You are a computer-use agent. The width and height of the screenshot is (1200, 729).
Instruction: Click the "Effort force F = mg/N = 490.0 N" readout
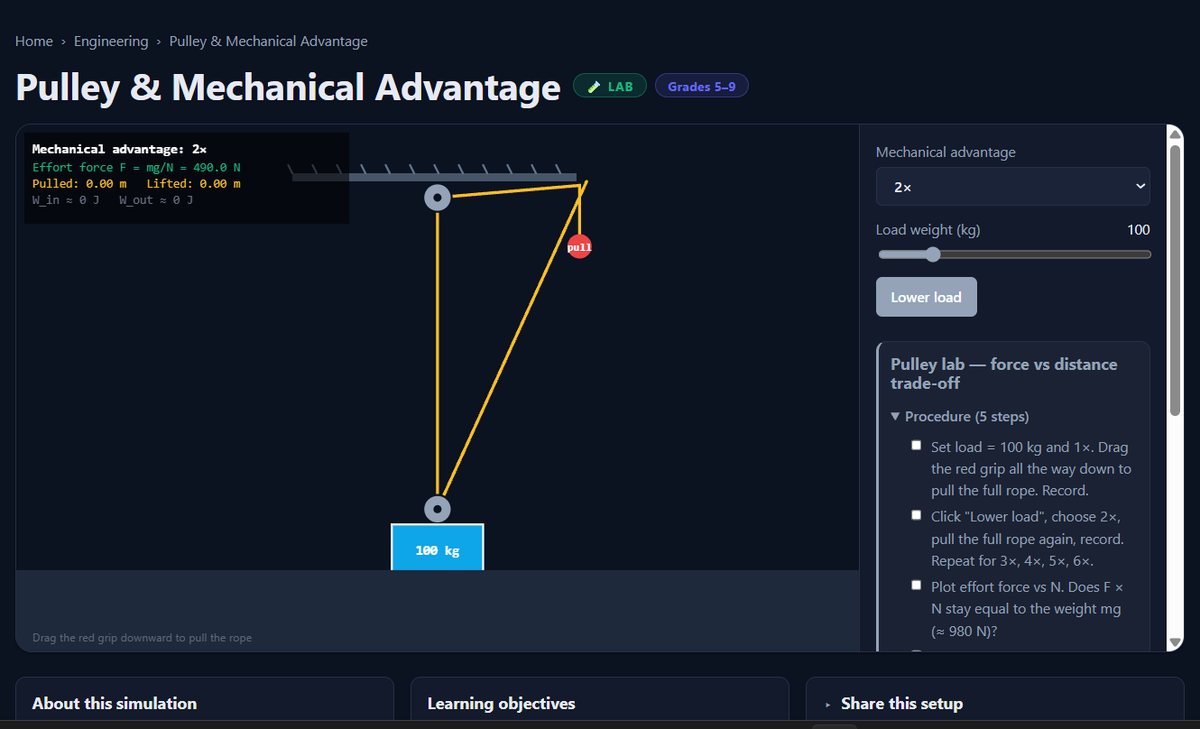(137, 167)
